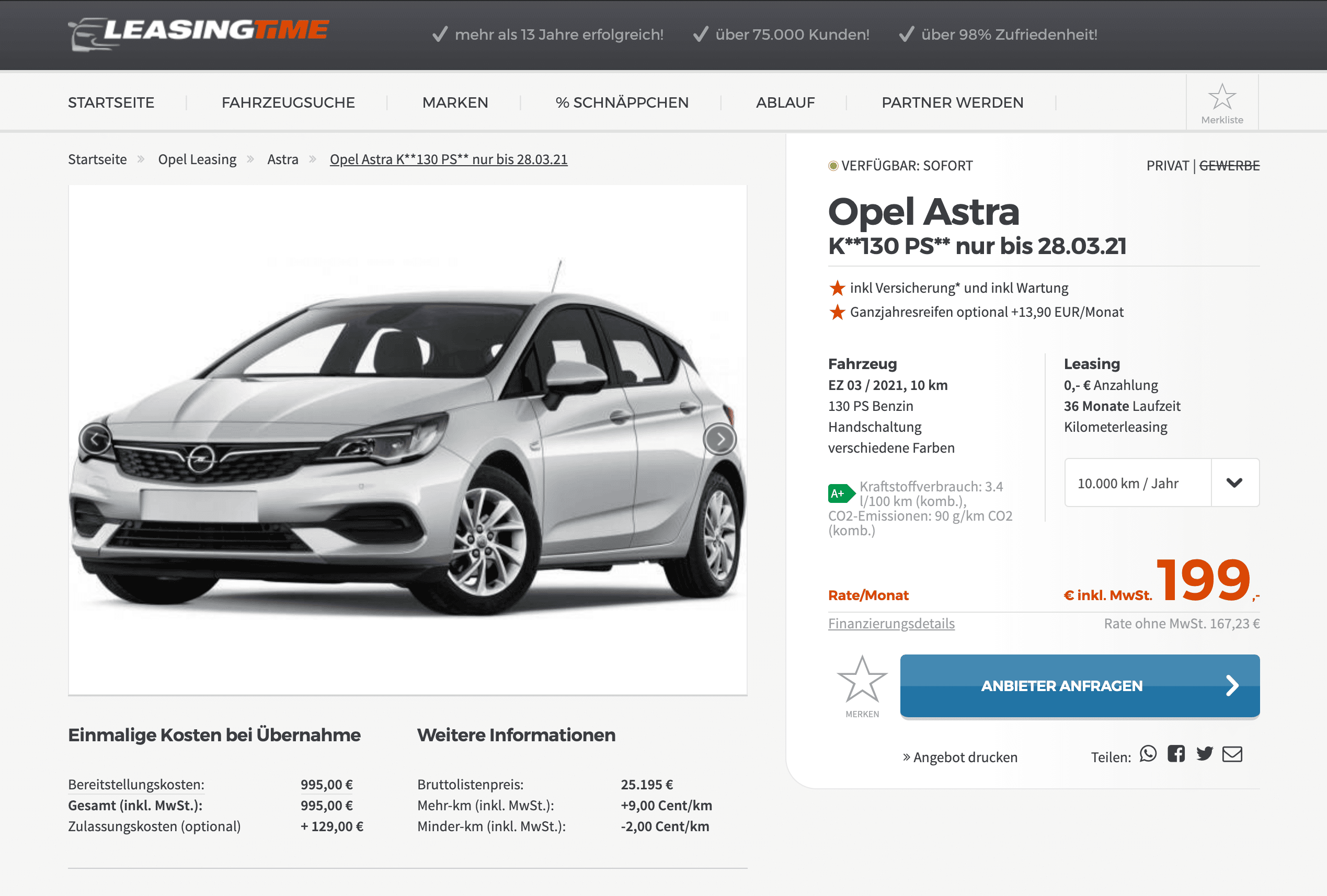This screenshot has width=1327, height=896.
Task: Open the Merkliste star icon
Action: point(1222,104)
